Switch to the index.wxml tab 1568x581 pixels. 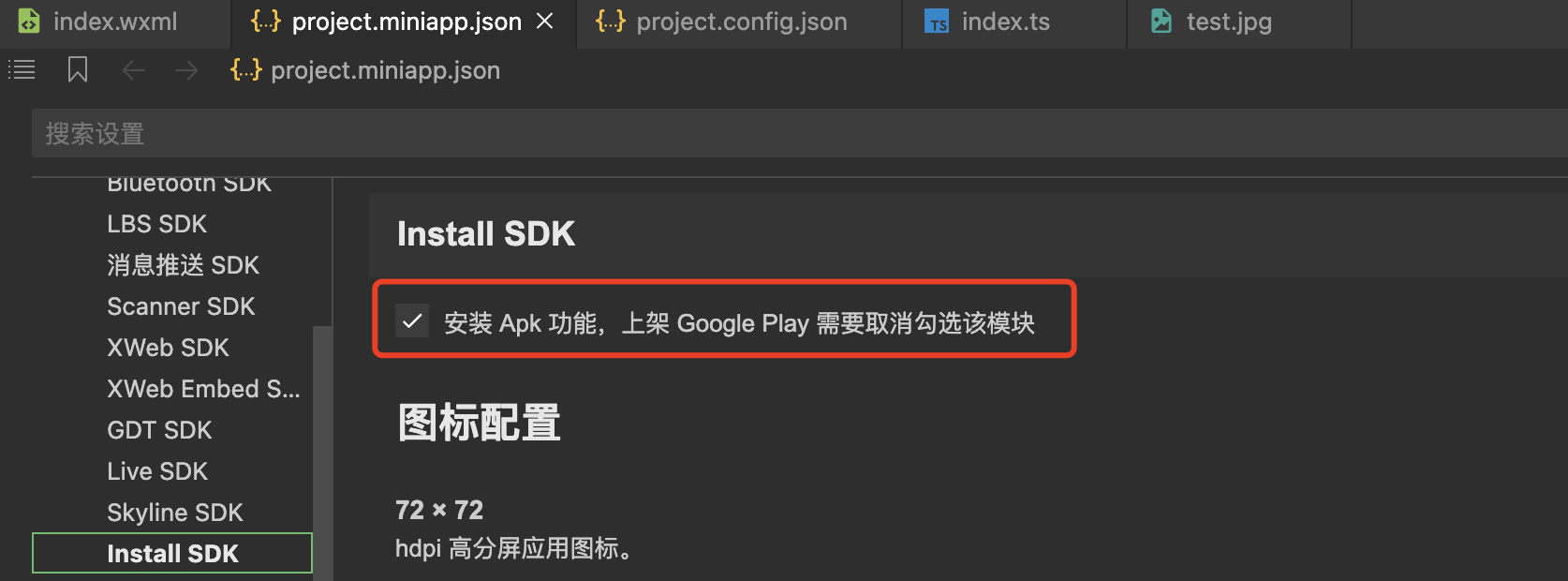tap(114, 22)
